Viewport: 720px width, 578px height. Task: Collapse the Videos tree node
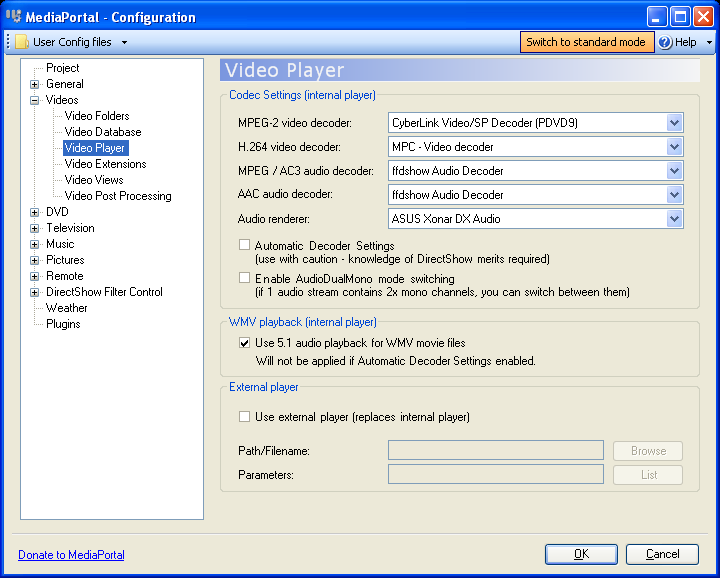[x=34, y=100]
